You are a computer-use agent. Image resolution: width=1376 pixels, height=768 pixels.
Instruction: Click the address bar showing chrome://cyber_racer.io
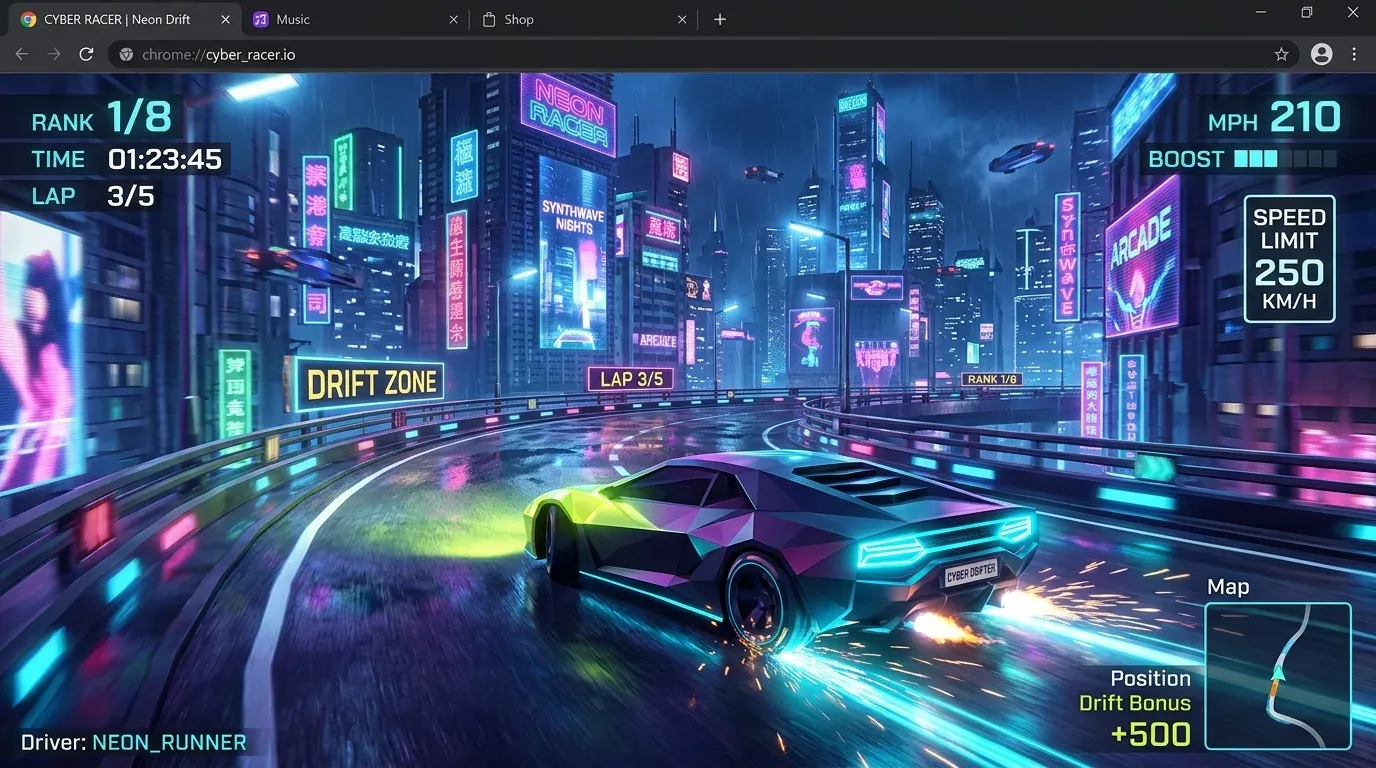703,54
